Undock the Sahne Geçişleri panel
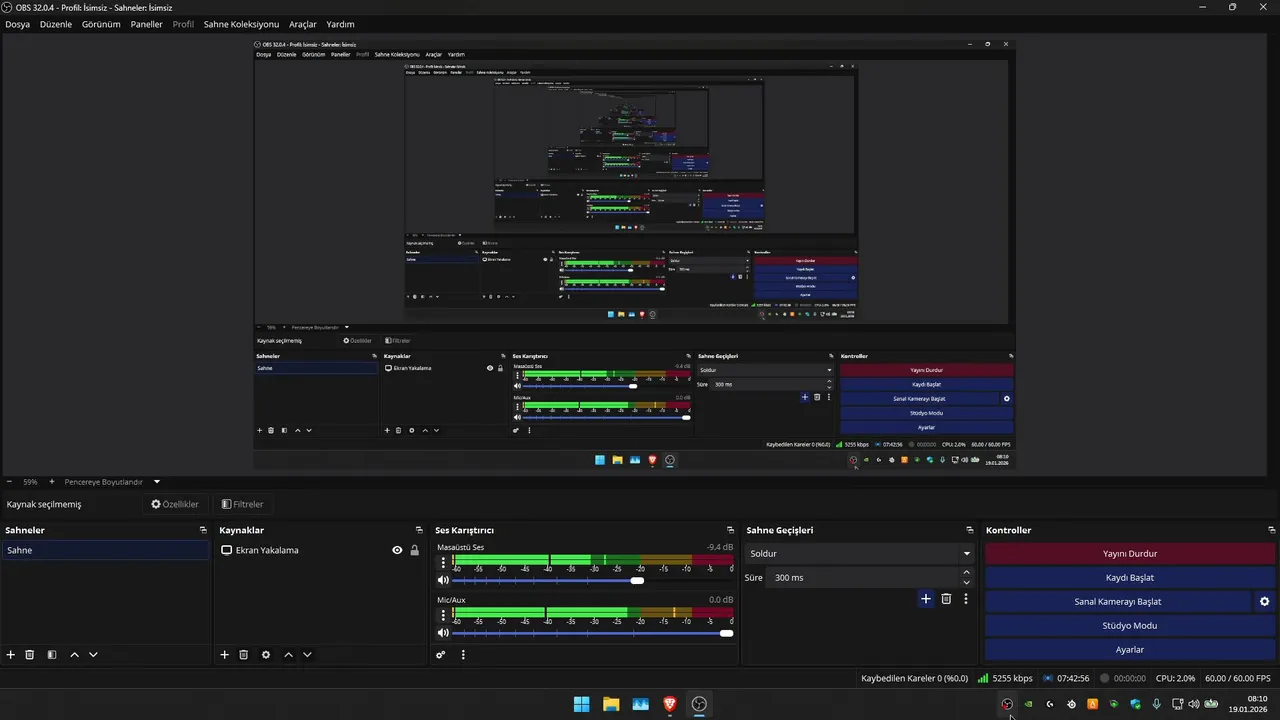This screenshot has width=1280, height=720. pyautogui.click(x=970, y=530)
